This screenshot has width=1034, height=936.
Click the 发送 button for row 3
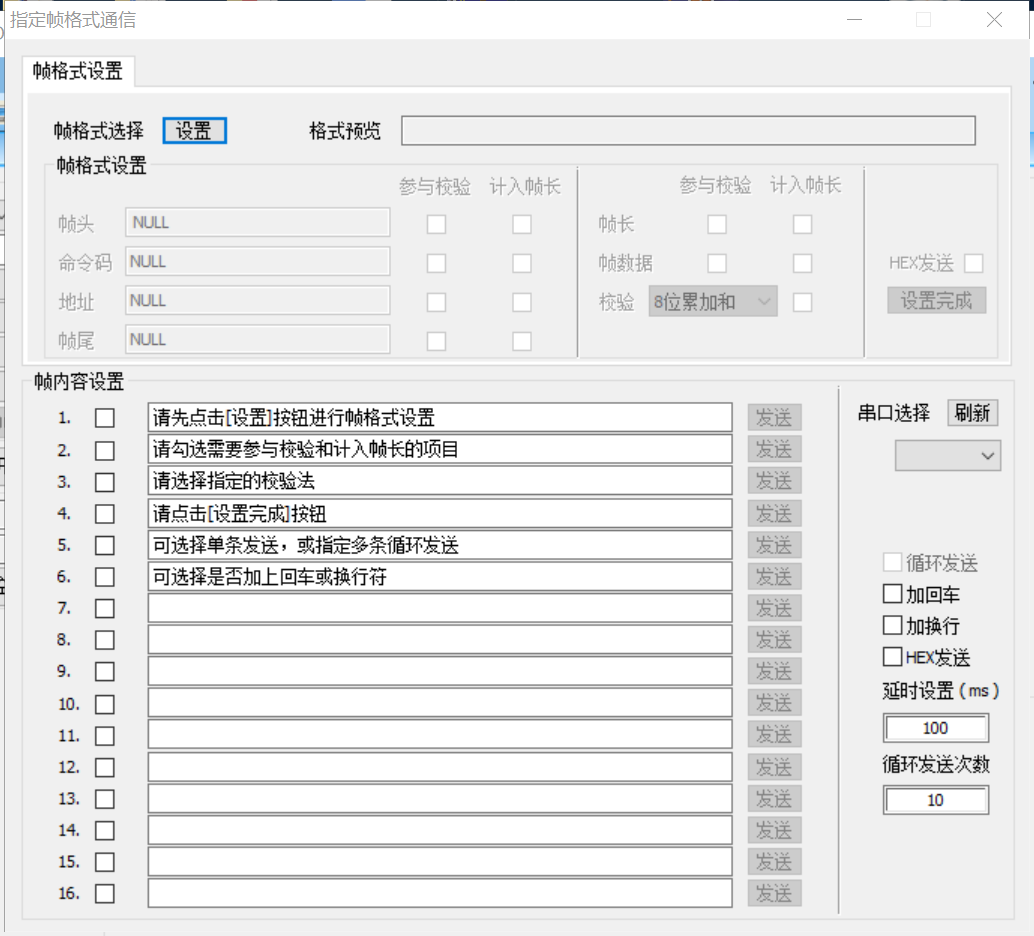(774, 481)
